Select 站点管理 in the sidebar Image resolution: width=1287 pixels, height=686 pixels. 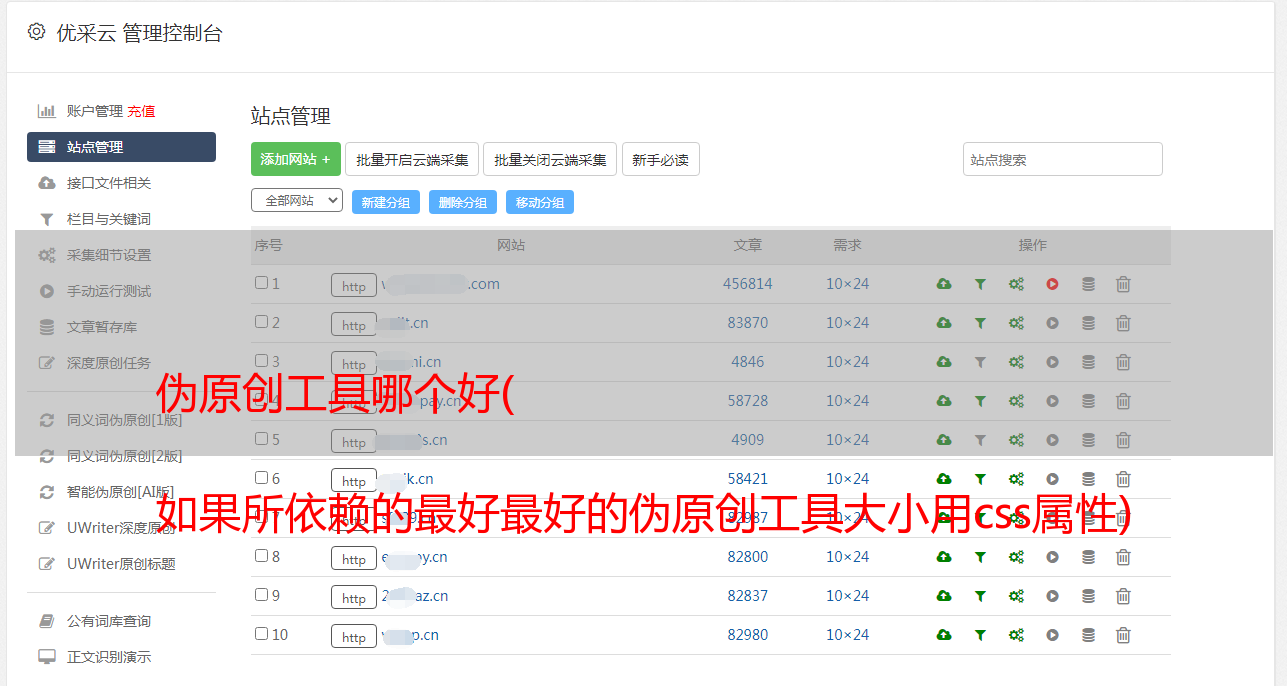121,147
